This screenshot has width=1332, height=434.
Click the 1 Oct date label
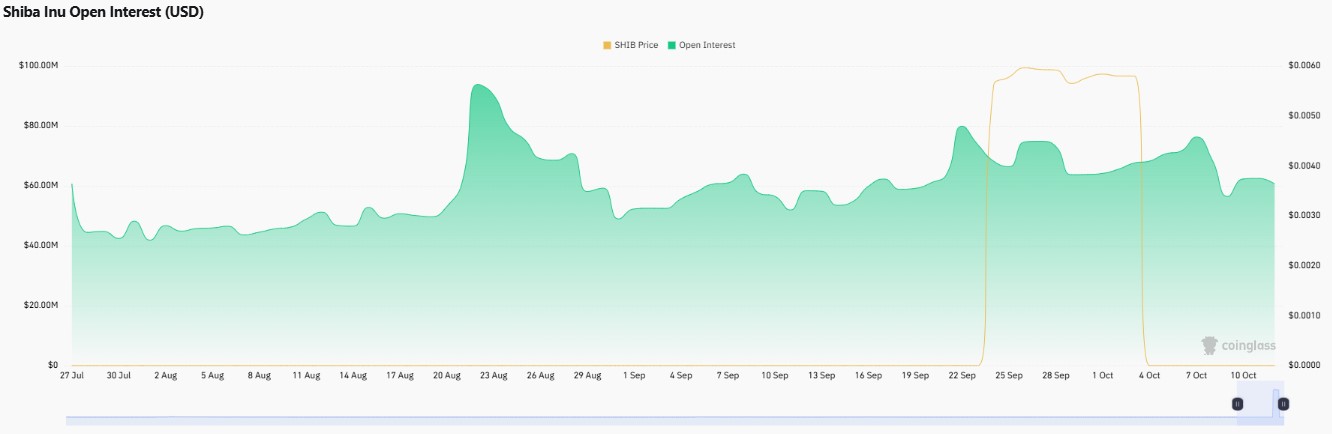coord(1103,375)
